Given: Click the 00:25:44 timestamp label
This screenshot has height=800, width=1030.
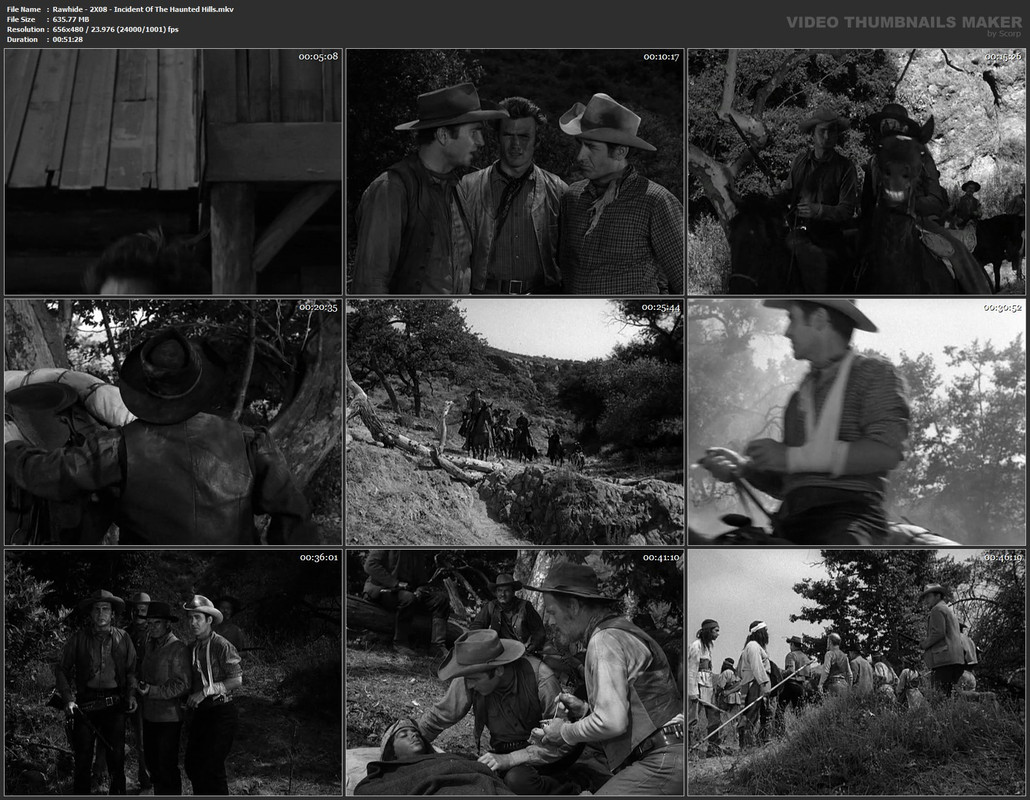Looking at the screenshot, I should [661, 307].
